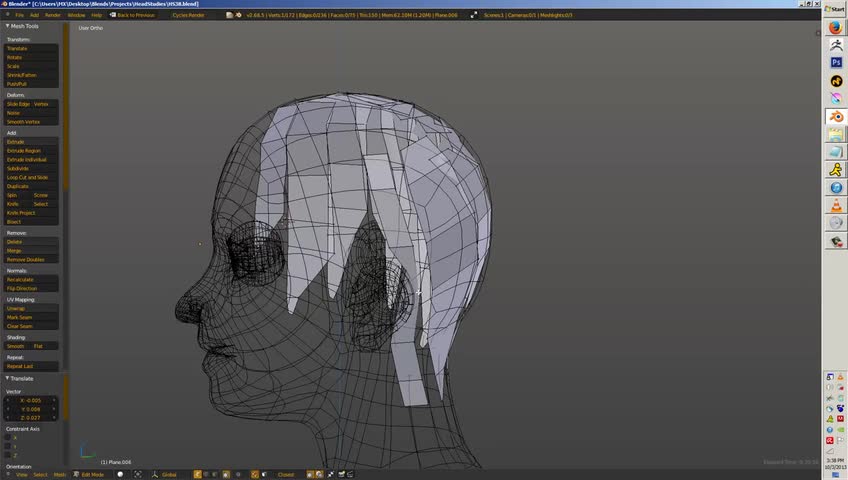The height and width of the screenshot is (480, 848).
Task: Open the Mesh menu in viewport header
Action: [x=60, y=474]
